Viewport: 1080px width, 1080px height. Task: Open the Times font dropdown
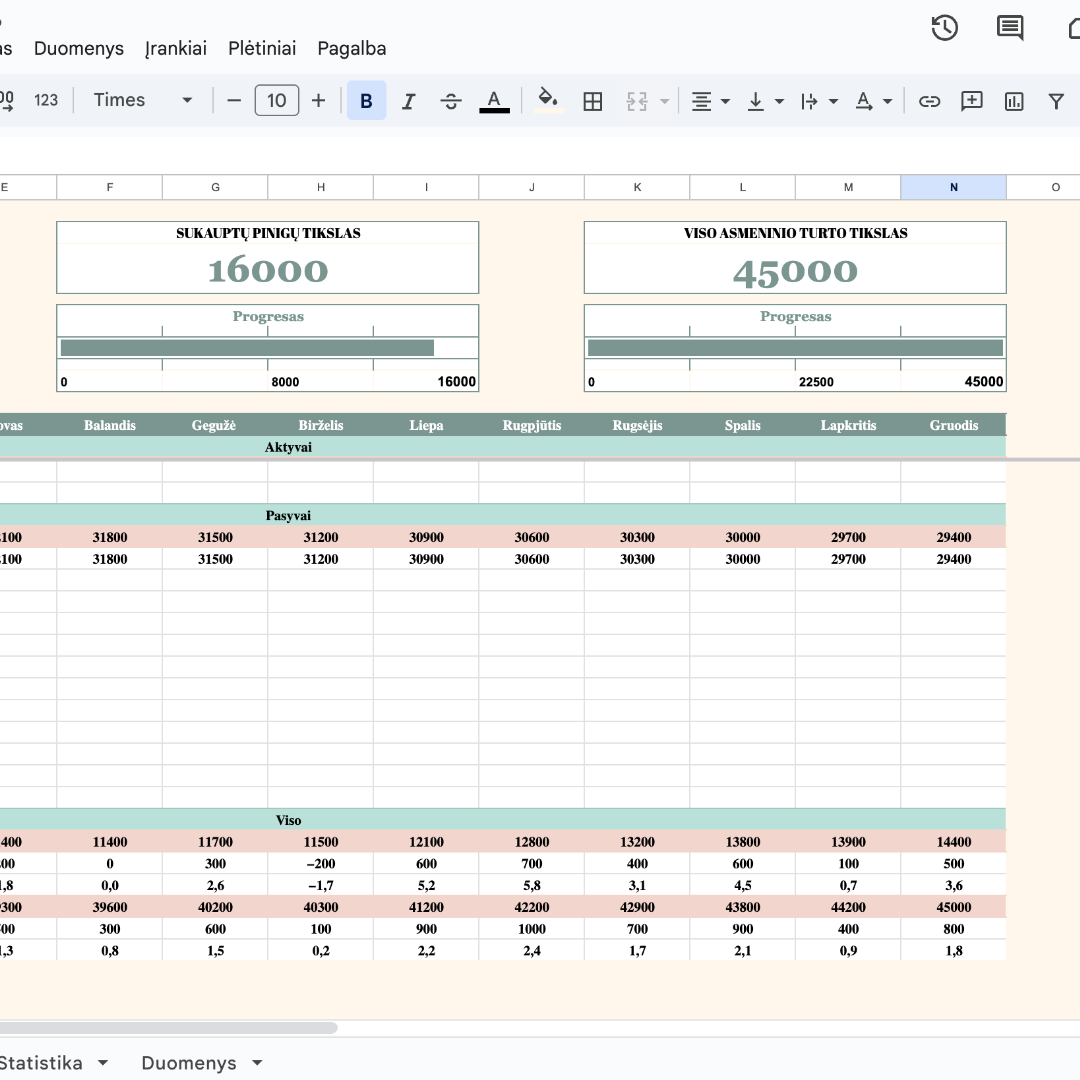[143, 100]
